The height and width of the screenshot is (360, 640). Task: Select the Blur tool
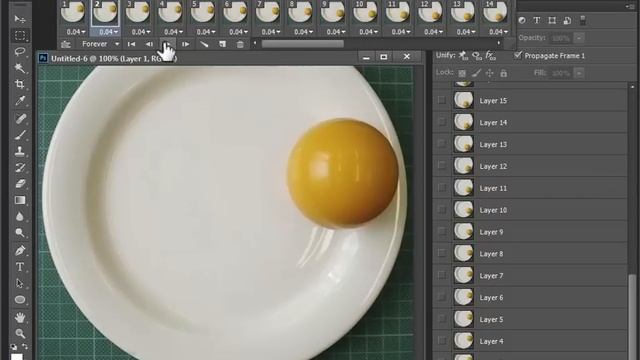pyautogui.click(x=20, y=216)
